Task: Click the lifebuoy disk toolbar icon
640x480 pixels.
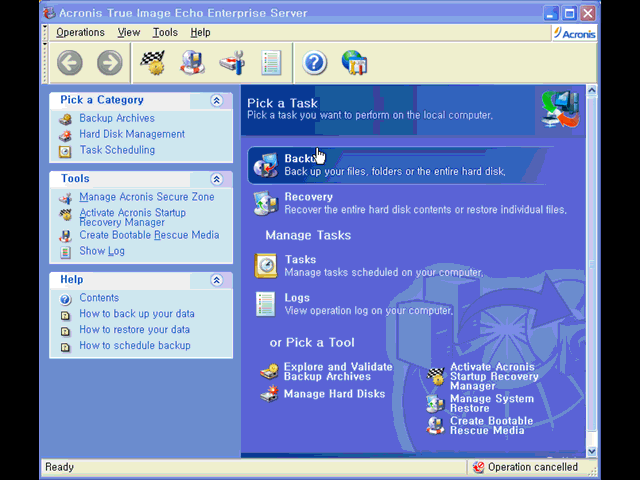Action: pos(192,63)
